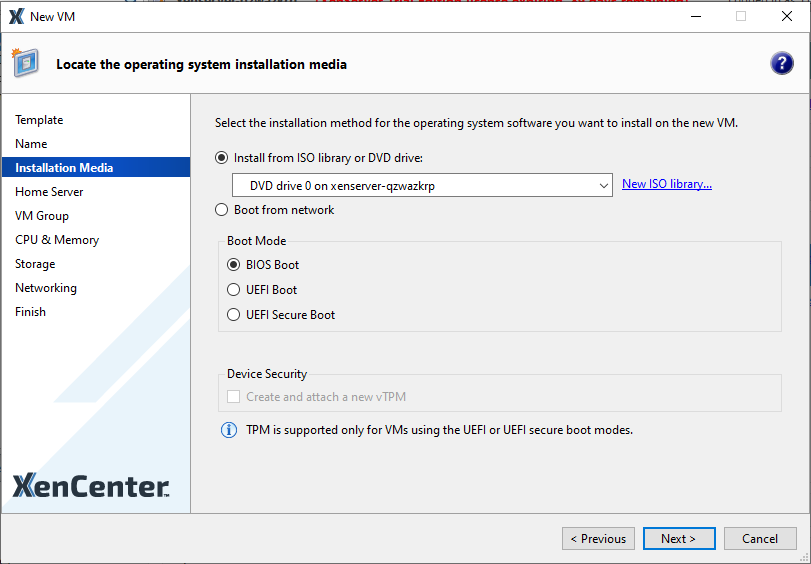Click the Previous button
Screen dimensions: 811x564
[x=598, y=539]
